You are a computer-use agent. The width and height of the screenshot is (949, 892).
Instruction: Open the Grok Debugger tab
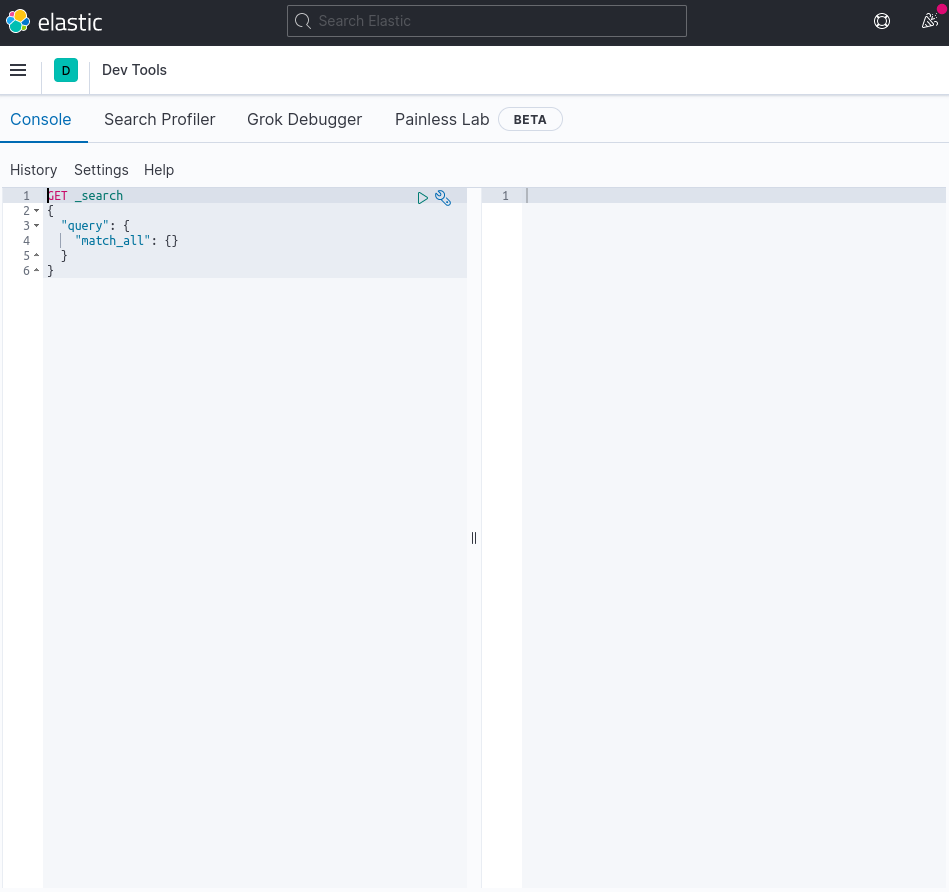point(304,119)
